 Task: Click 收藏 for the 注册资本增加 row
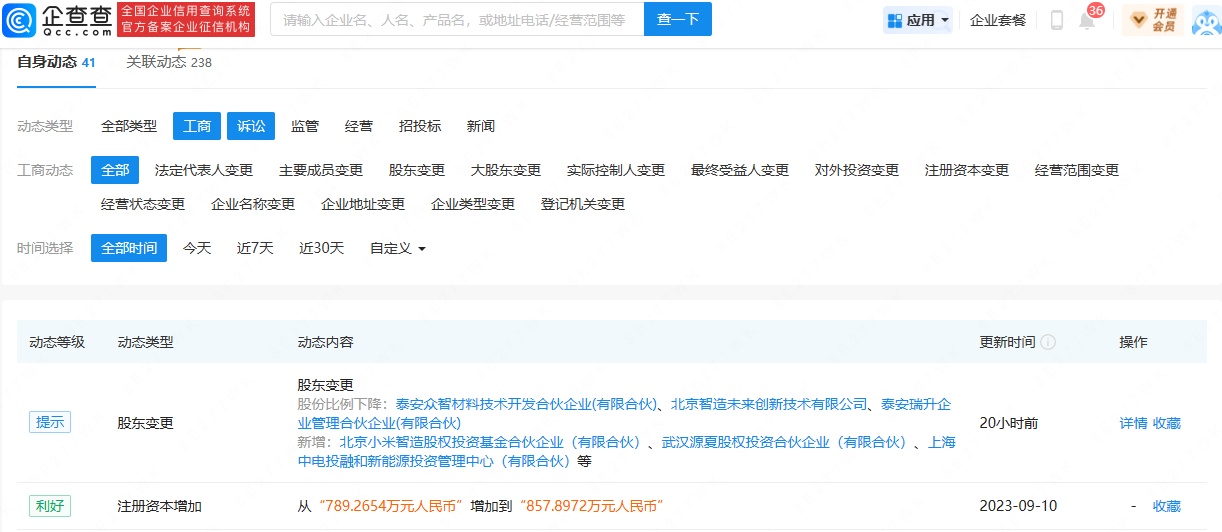coord(1167,506)
